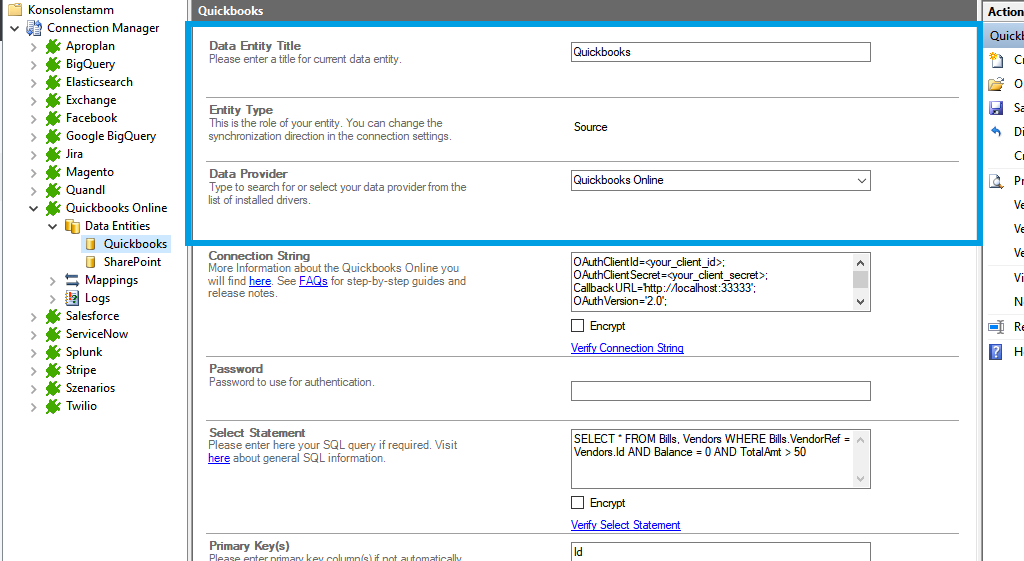The width and height of the screenshot is (1024, 561).
Task: Select Jira in the connection tree
Action: [x=74, y=154]
